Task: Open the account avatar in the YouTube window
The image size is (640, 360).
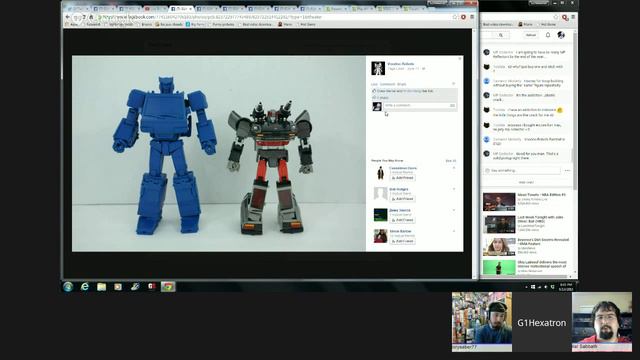Action: tap(561, 35)
